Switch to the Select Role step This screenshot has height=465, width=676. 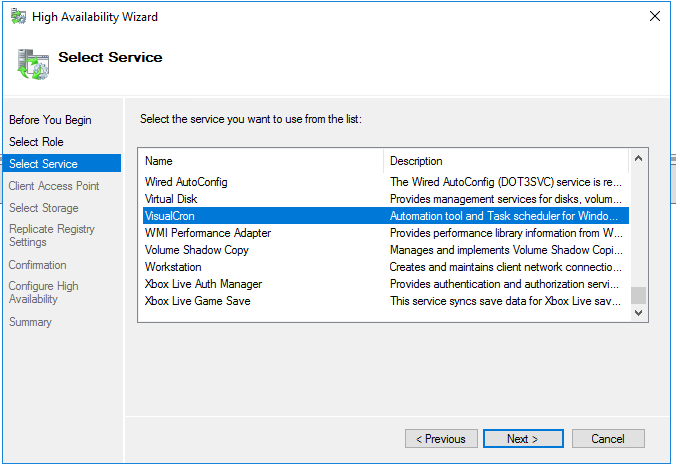36,142
